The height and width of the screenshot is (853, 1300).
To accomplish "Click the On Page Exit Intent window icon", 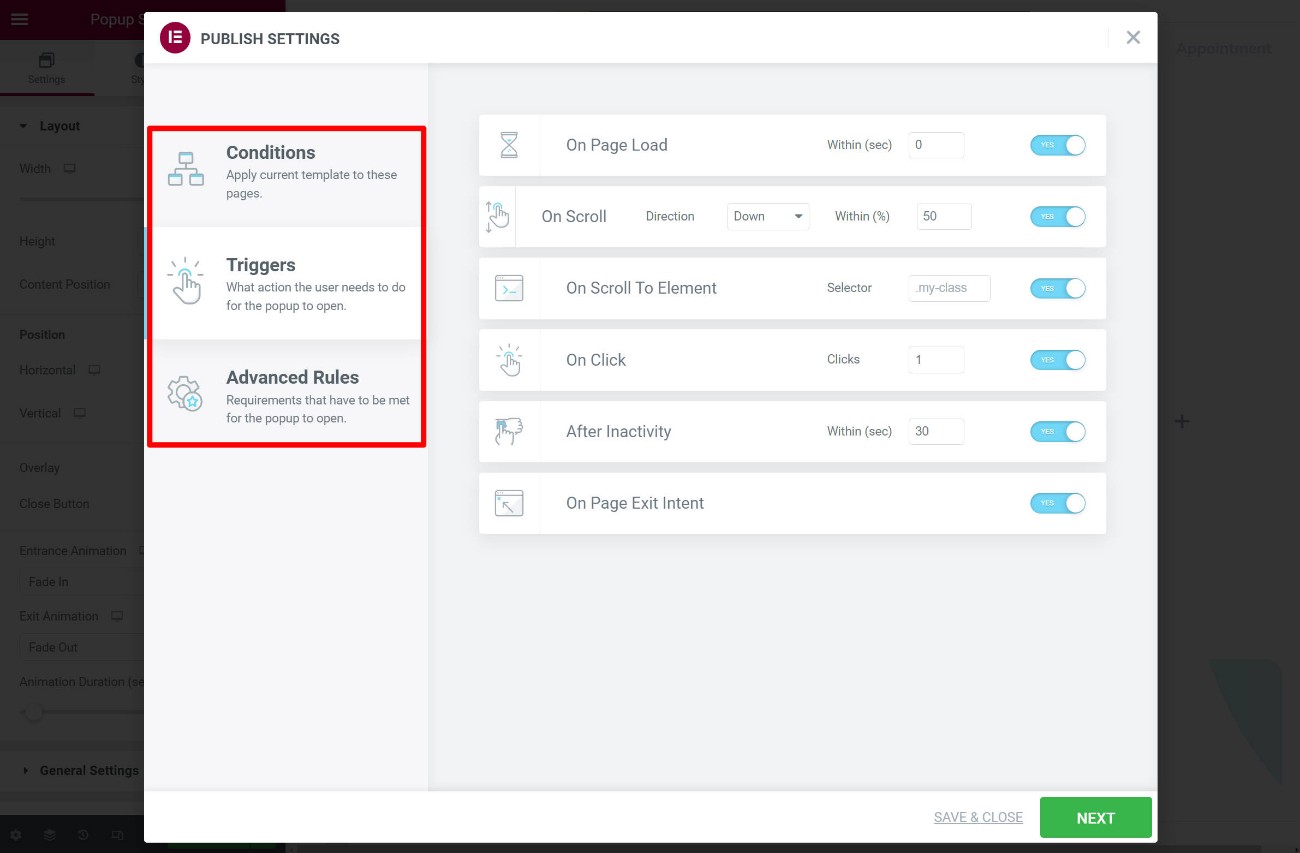I will pyautogui.click(x=509, y=503).
